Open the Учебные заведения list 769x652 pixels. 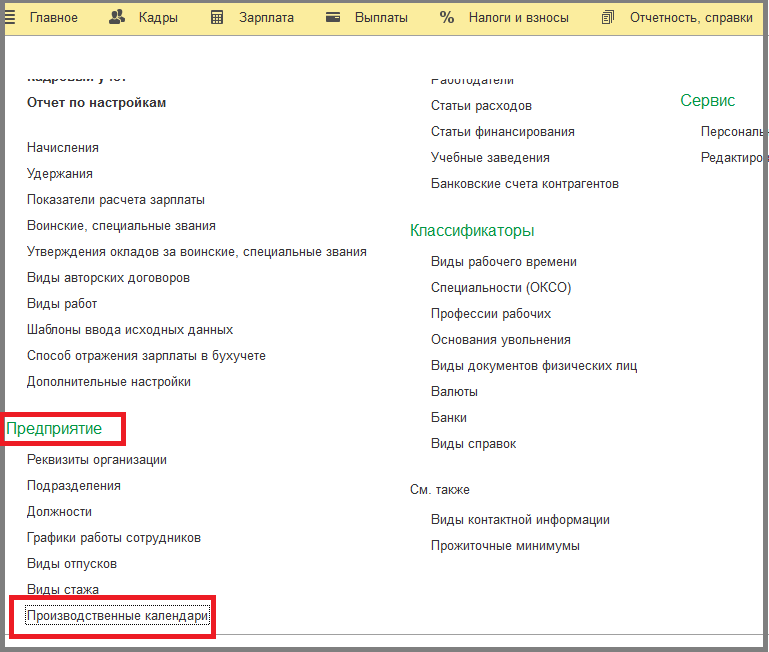coord(490,158)
